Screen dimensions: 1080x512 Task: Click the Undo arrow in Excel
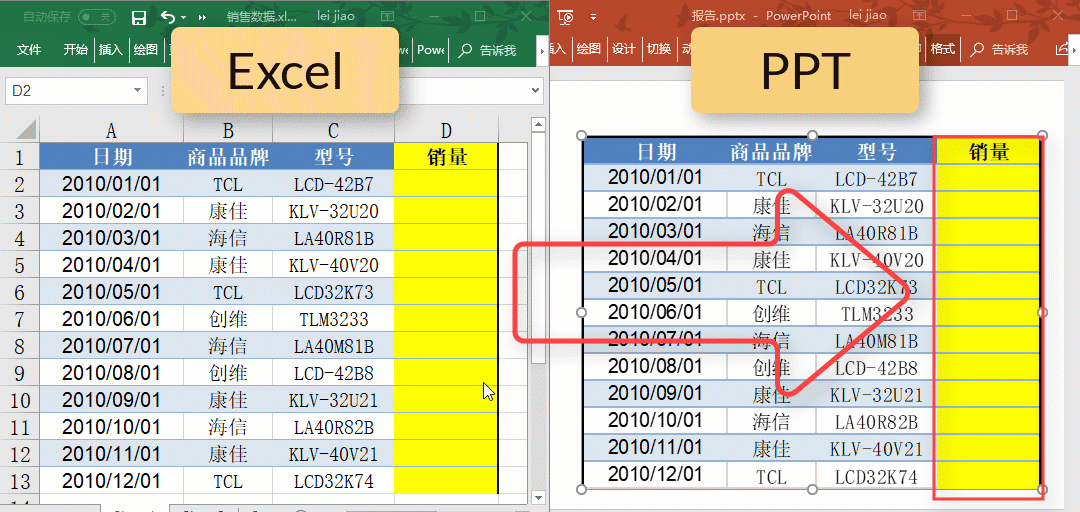click(167, 17)
